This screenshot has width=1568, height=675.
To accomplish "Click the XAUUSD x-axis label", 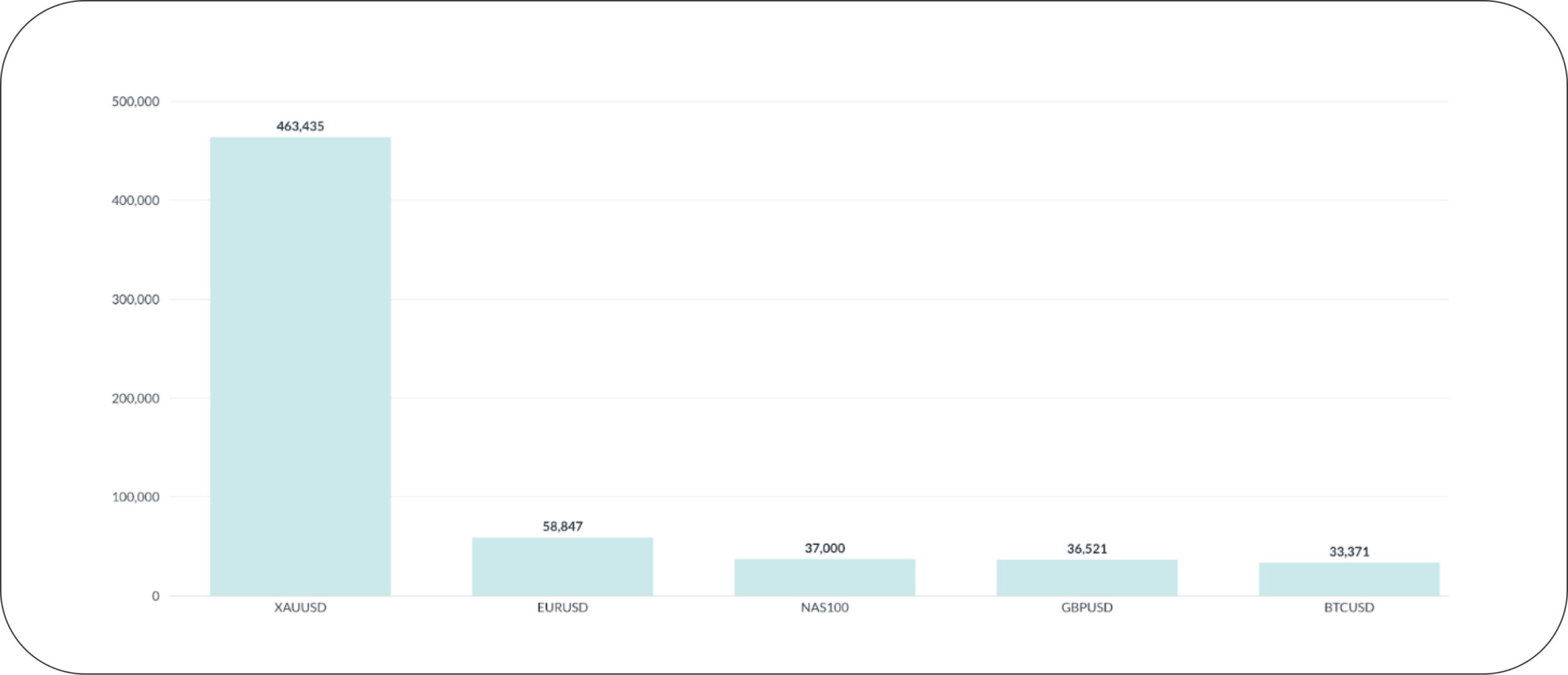I will [300, 608].
